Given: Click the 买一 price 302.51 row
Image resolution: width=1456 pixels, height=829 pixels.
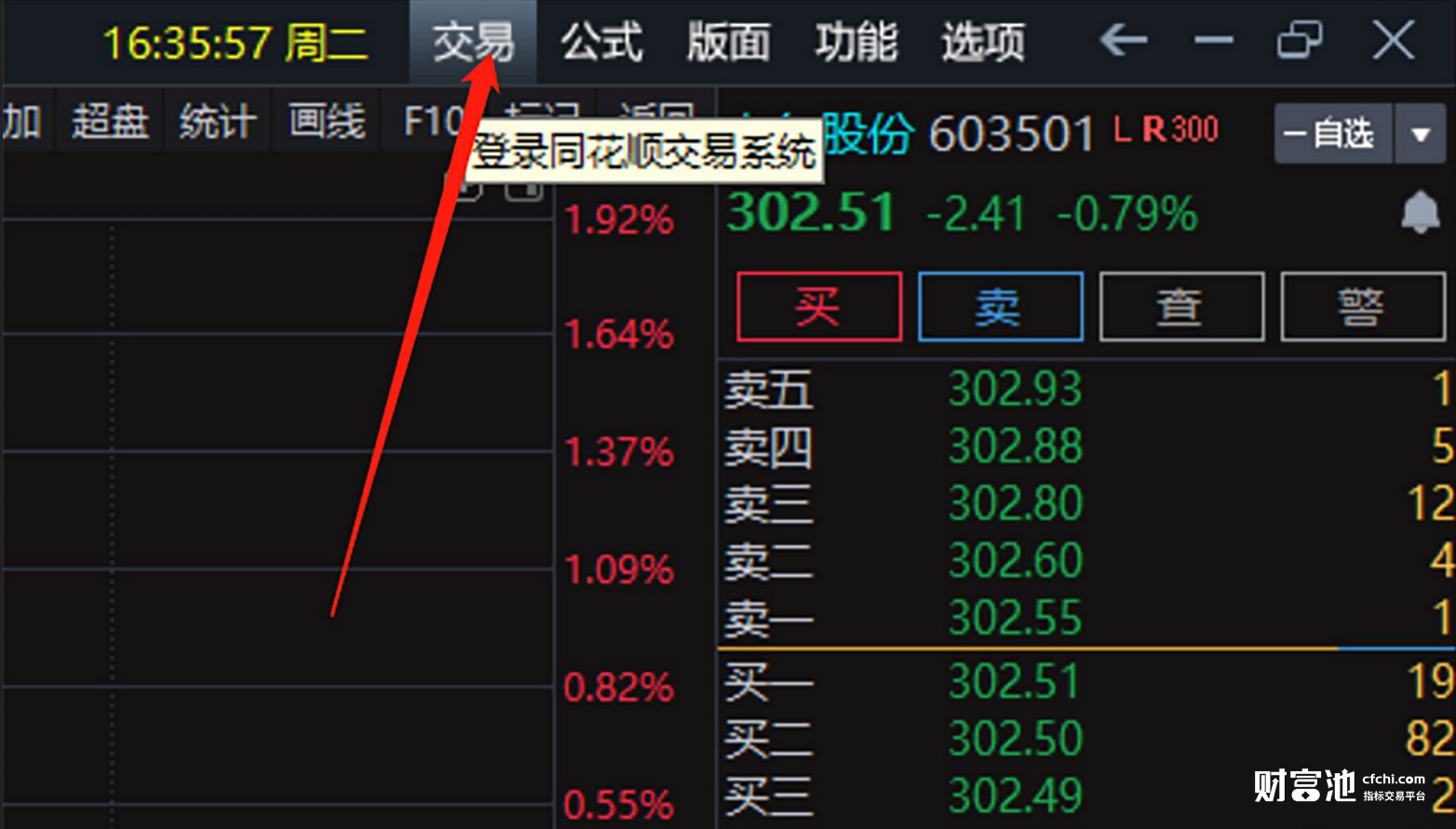Looking at the screenshot, I should click(1087, 681).
